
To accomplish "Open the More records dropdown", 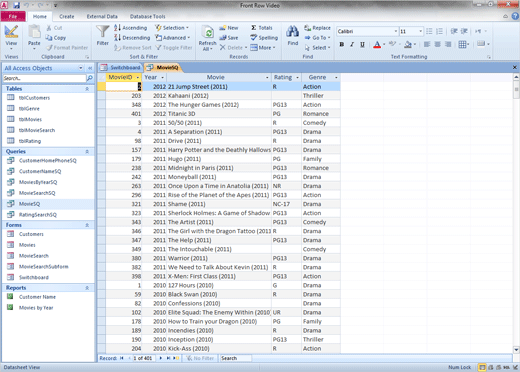I will pos(263,48).
